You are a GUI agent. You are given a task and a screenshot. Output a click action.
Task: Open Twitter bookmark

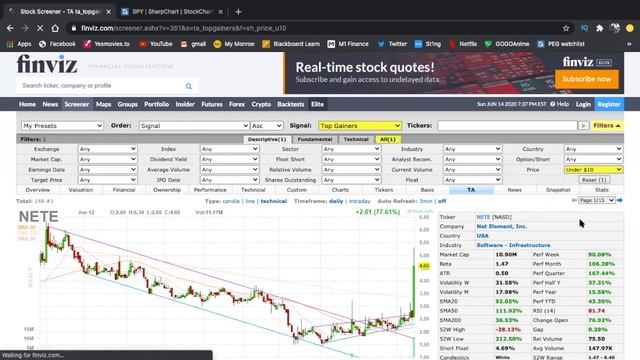(392, 44)
